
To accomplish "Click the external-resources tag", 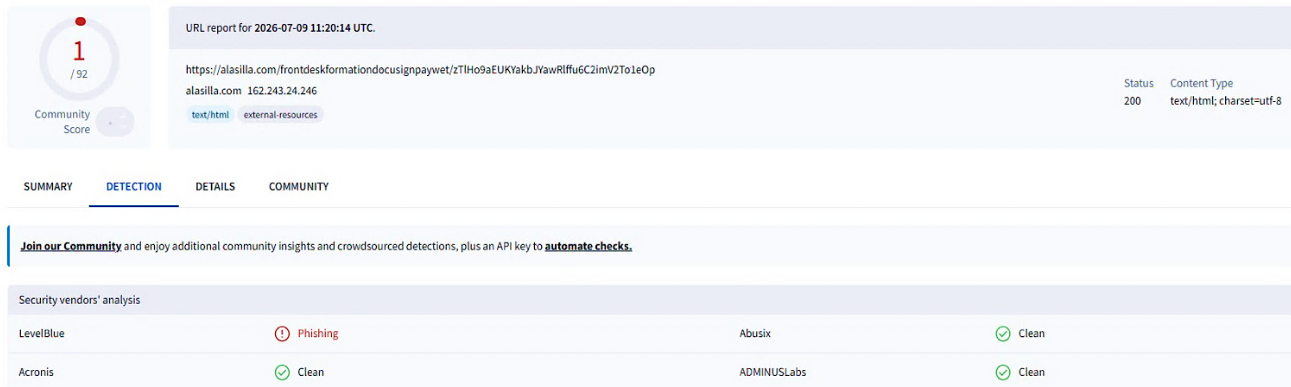I will [281, 115].
